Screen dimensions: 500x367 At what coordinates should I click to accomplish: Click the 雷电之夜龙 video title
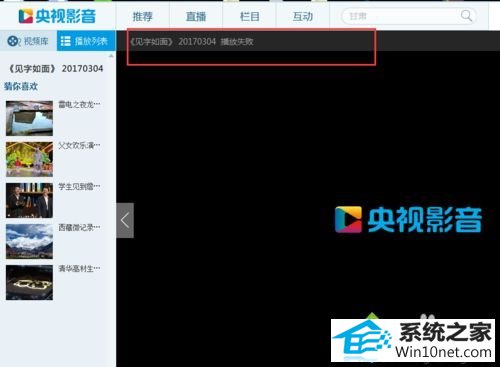[79, 104]
